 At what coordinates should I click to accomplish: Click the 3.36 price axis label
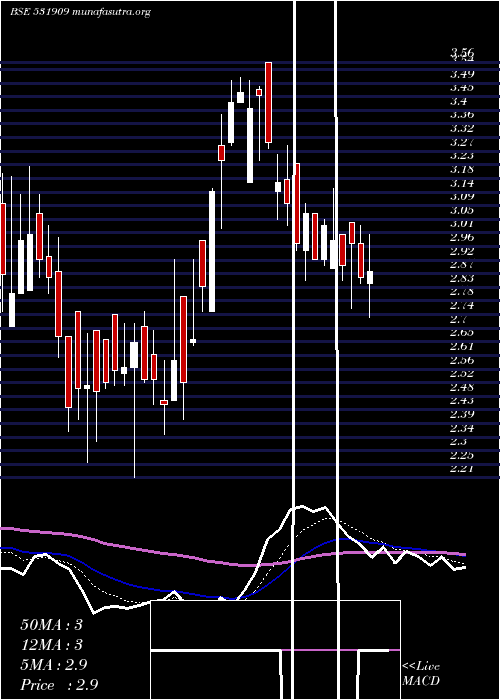point(462,115)
